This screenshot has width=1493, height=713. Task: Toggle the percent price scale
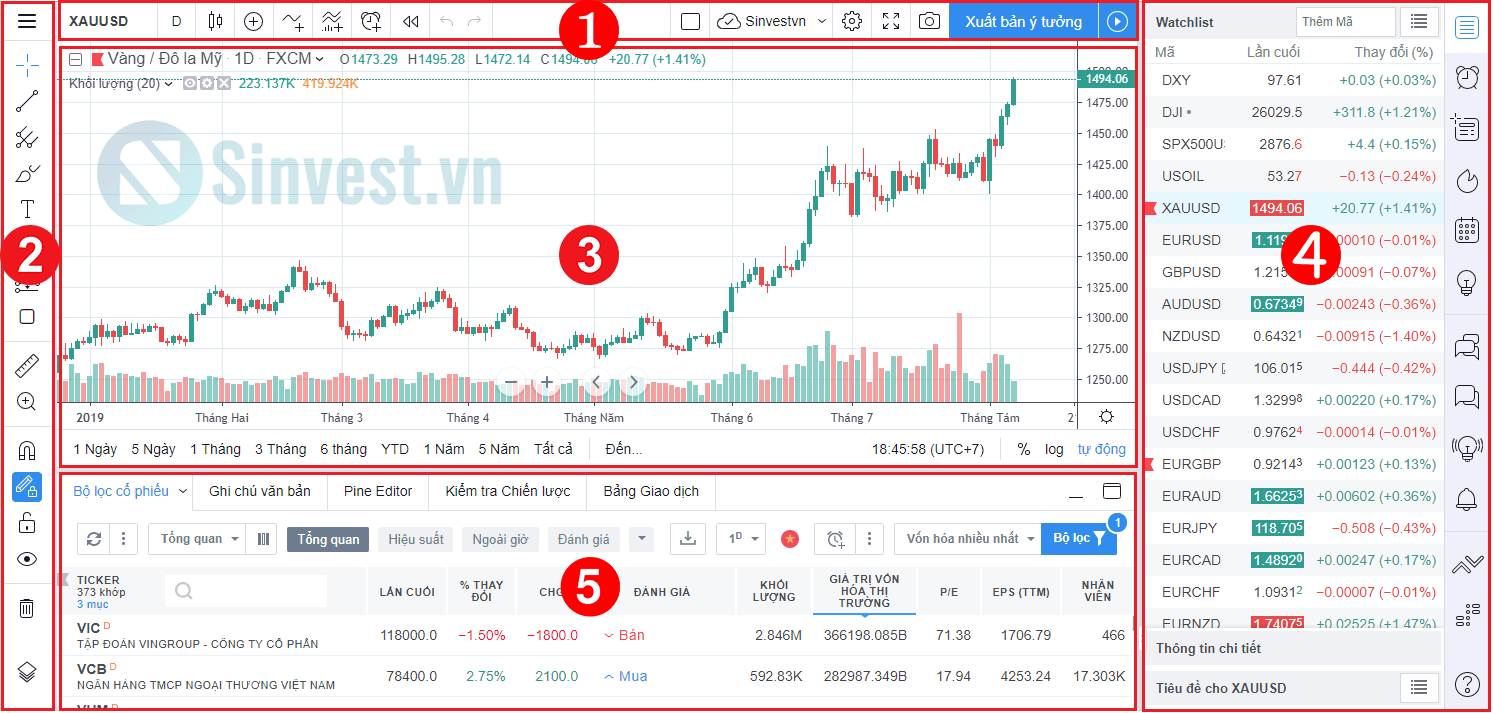tap(1024, 449)
